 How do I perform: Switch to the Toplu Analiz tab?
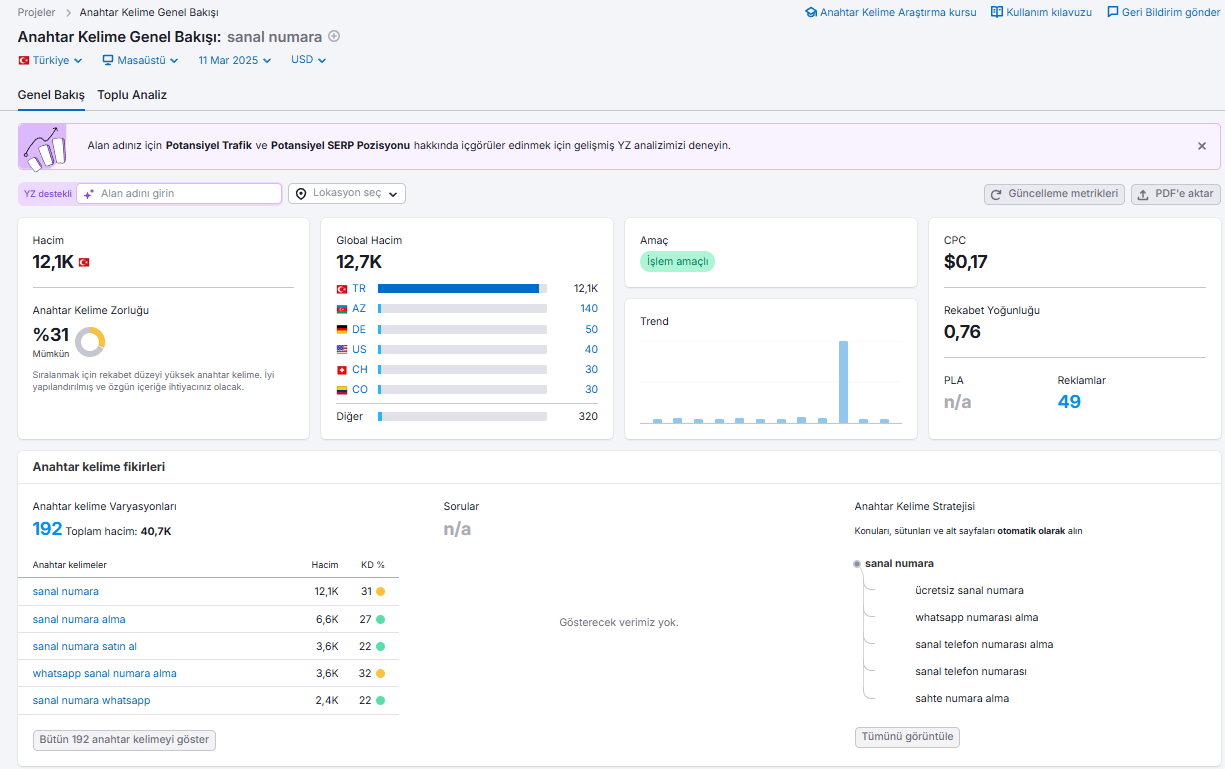coord(132,95)
